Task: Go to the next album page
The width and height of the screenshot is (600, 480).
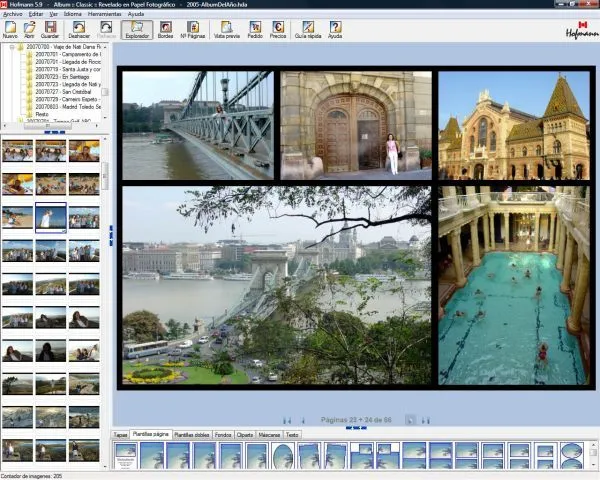Action: 410,420
